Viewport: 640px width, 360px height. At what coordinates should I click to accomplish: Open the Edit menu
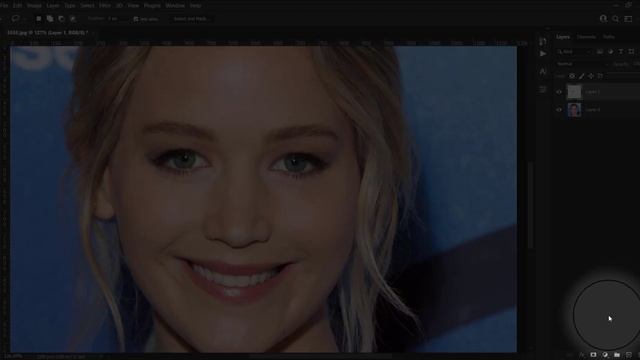18,6
